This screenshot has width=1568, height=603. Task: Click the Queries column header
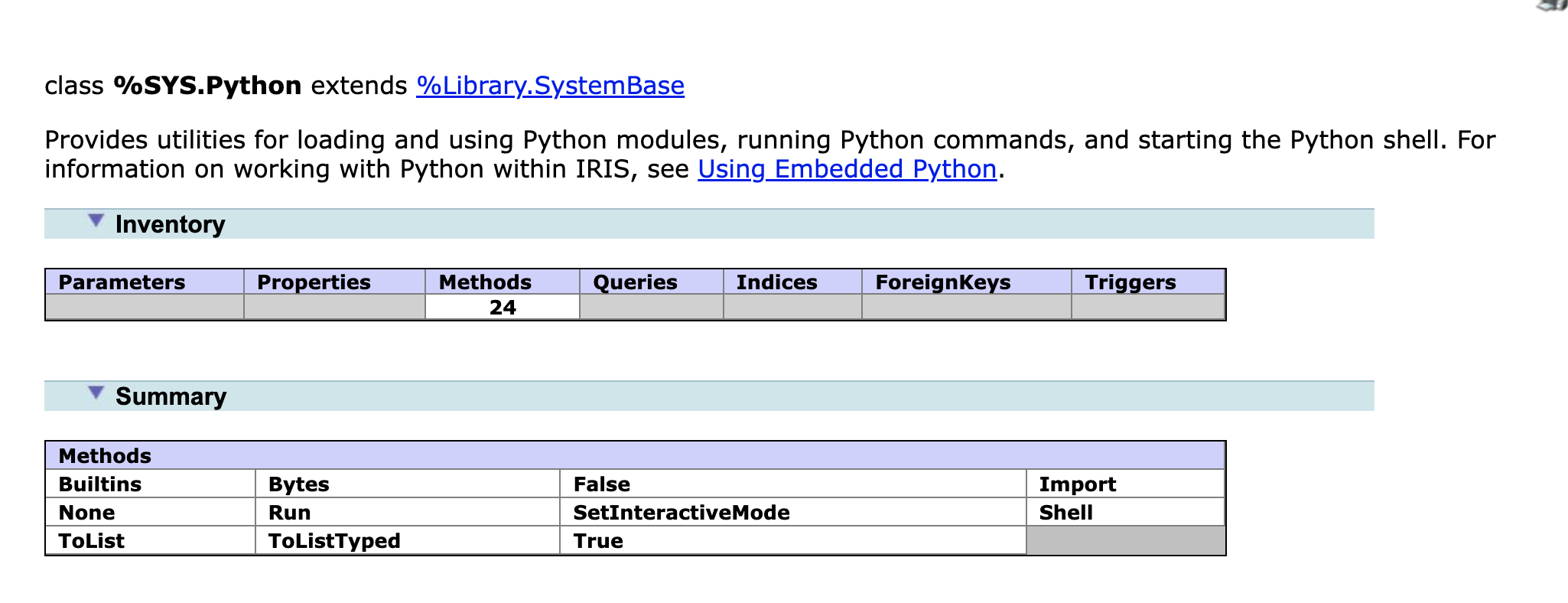coord(652,282)
